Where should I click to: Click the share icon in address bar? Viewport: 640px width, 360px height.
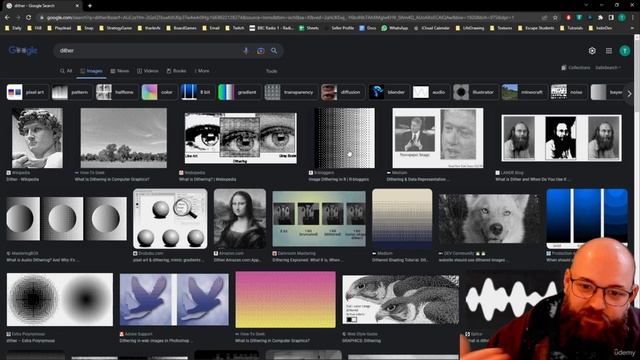[544, 18]
